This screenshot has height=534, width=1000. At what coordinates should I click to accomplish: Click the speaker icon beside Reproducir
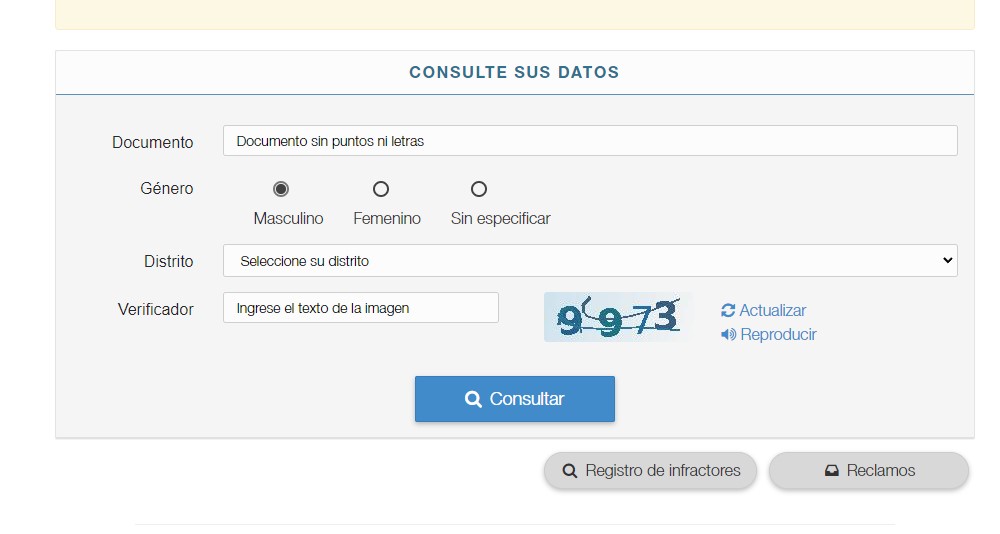point(728,335)
